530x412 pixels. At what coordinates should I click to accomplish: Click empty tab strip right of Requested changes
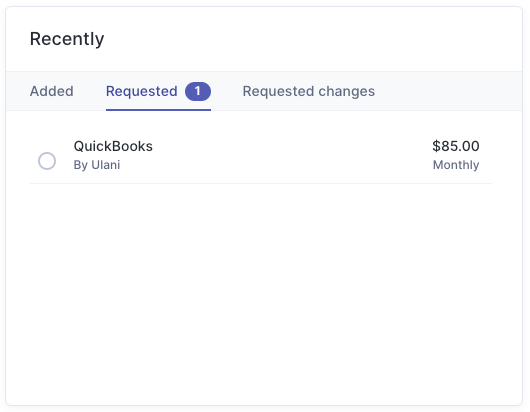point(446,91)
